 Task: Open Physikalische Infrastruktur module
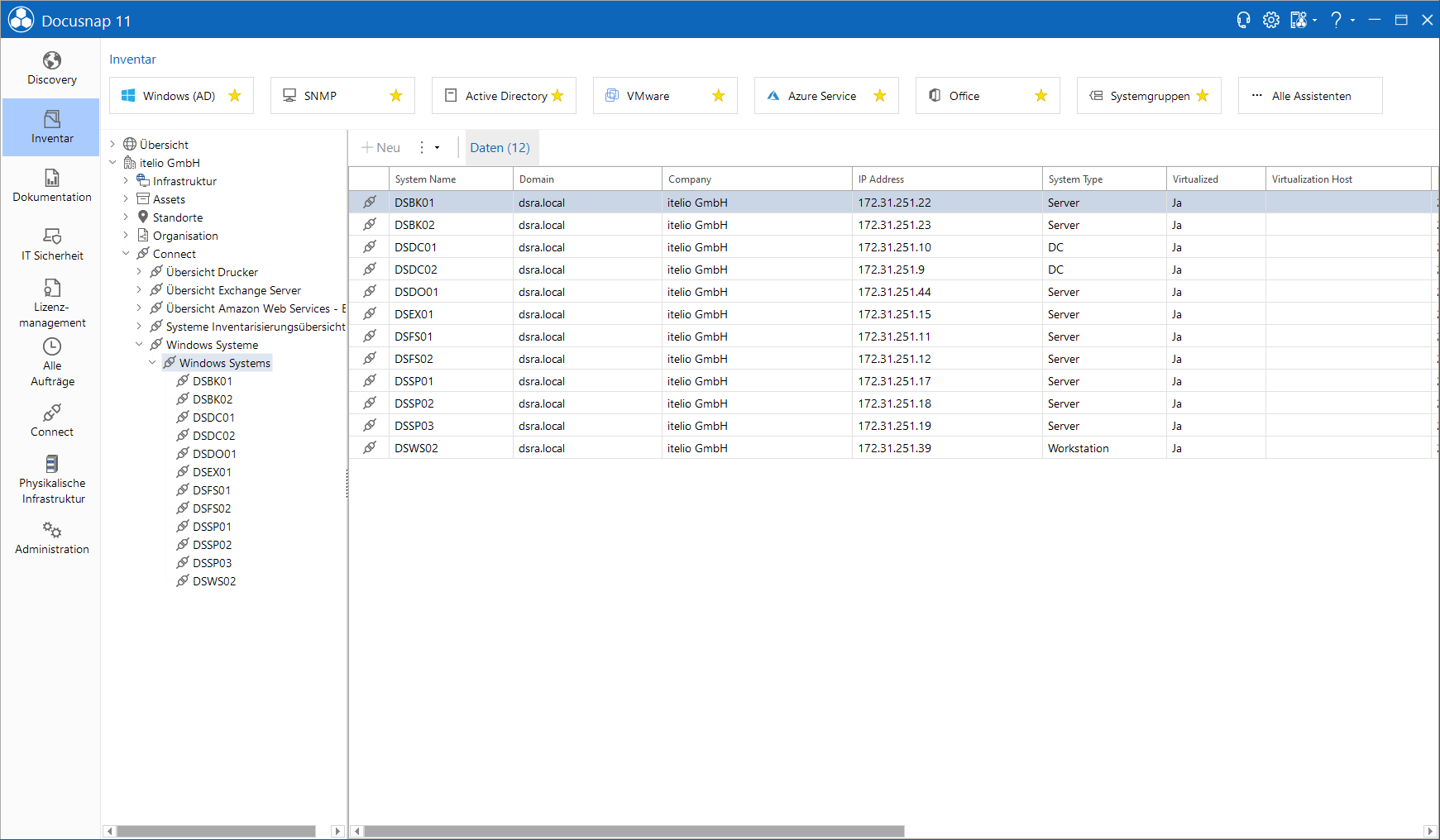coord(52,480)
